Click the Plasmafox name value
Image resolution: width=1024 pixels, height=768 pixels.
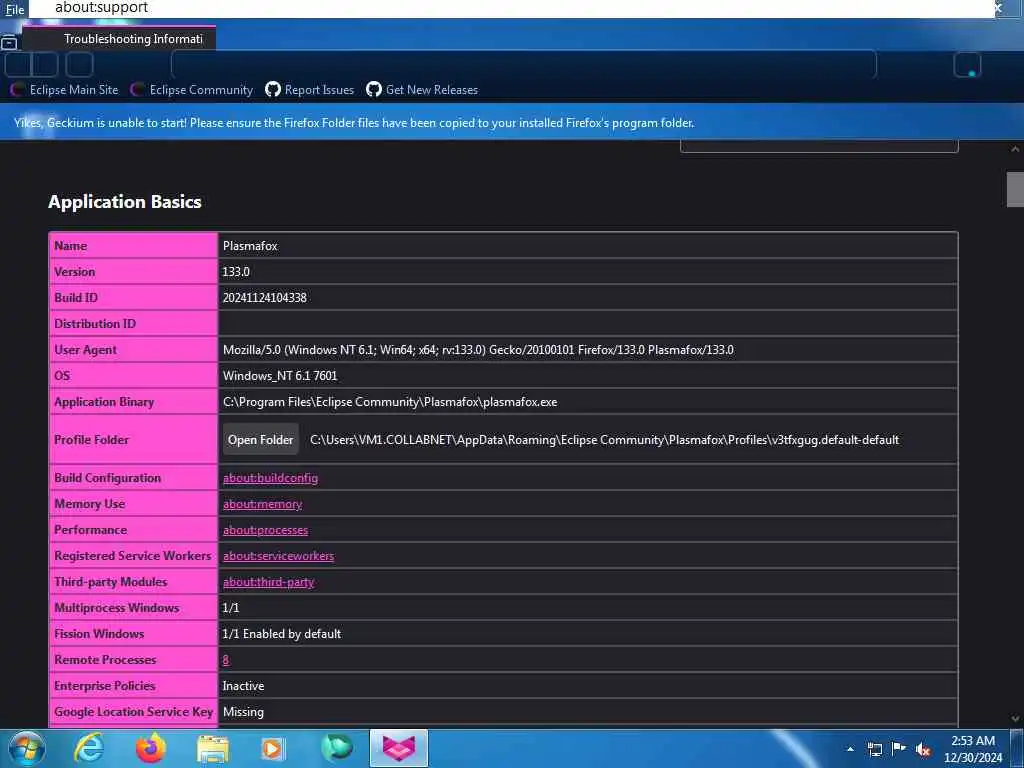(x=250, y=246)
